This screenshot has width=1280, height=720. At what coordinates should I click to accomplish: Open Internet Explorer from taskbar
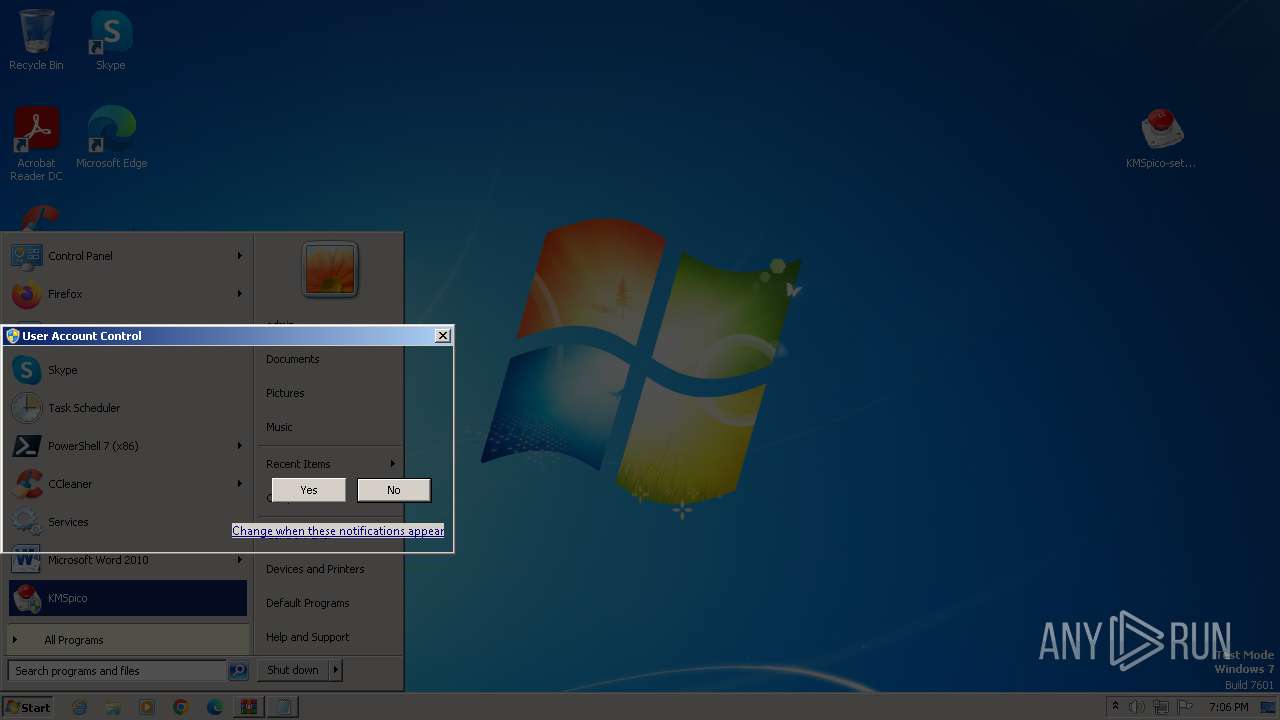[80, 707]
